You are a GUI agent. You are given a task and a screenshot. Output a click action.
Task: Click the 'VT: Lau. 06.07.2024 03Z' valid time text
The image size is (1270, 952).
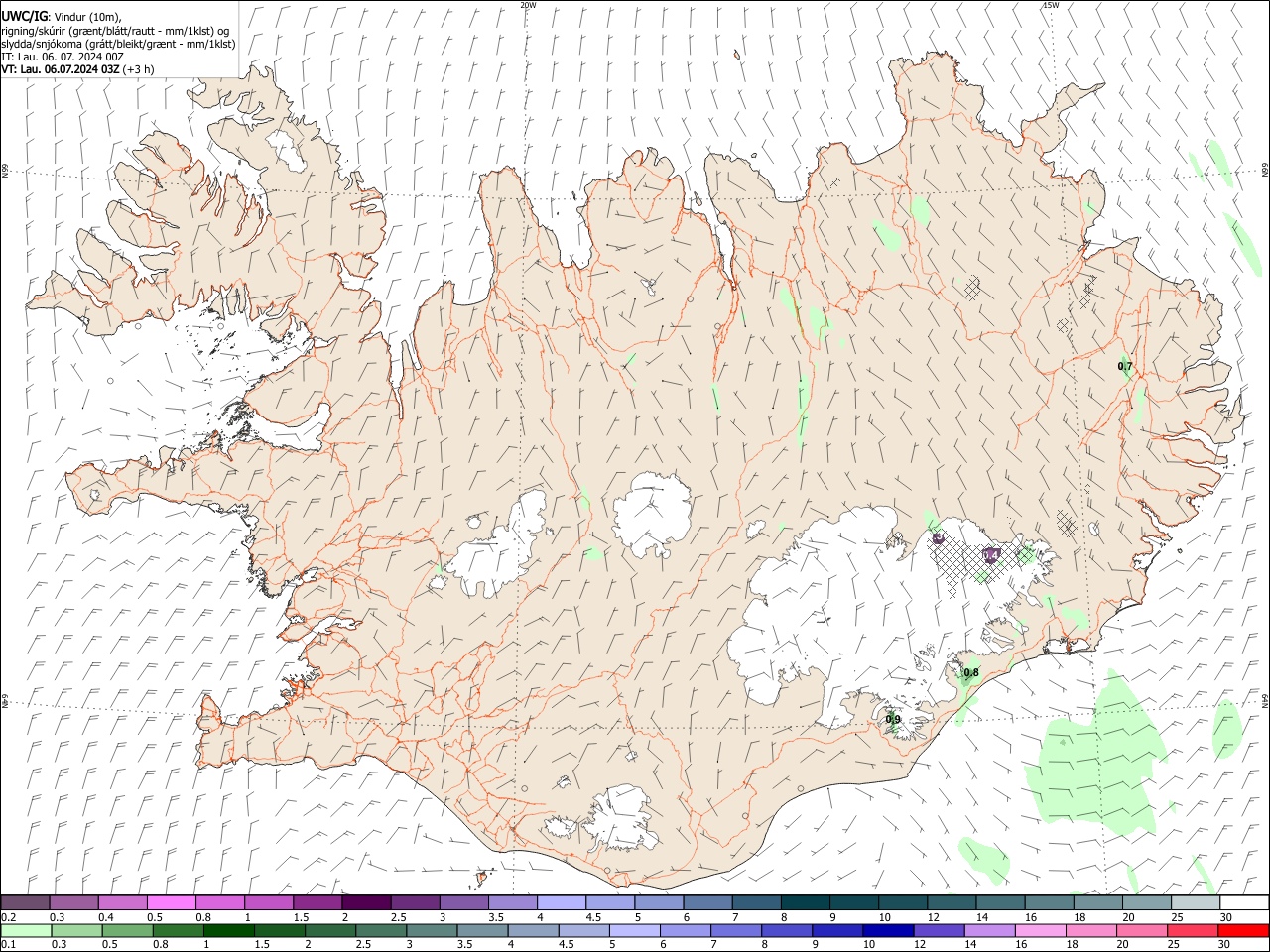pos(61,69)
